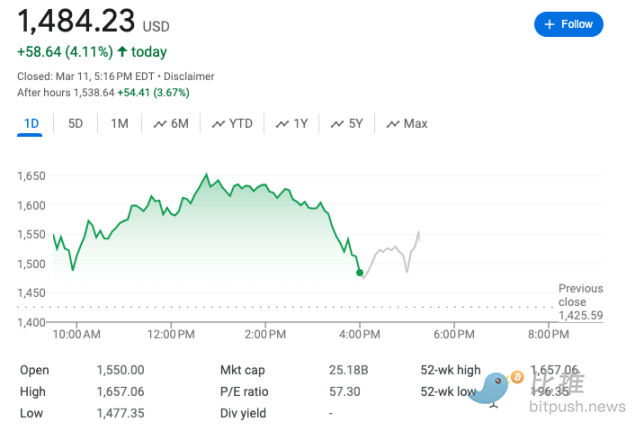Select the 1D time range tab
Screen dimensions: 644x431
(31, 124)
